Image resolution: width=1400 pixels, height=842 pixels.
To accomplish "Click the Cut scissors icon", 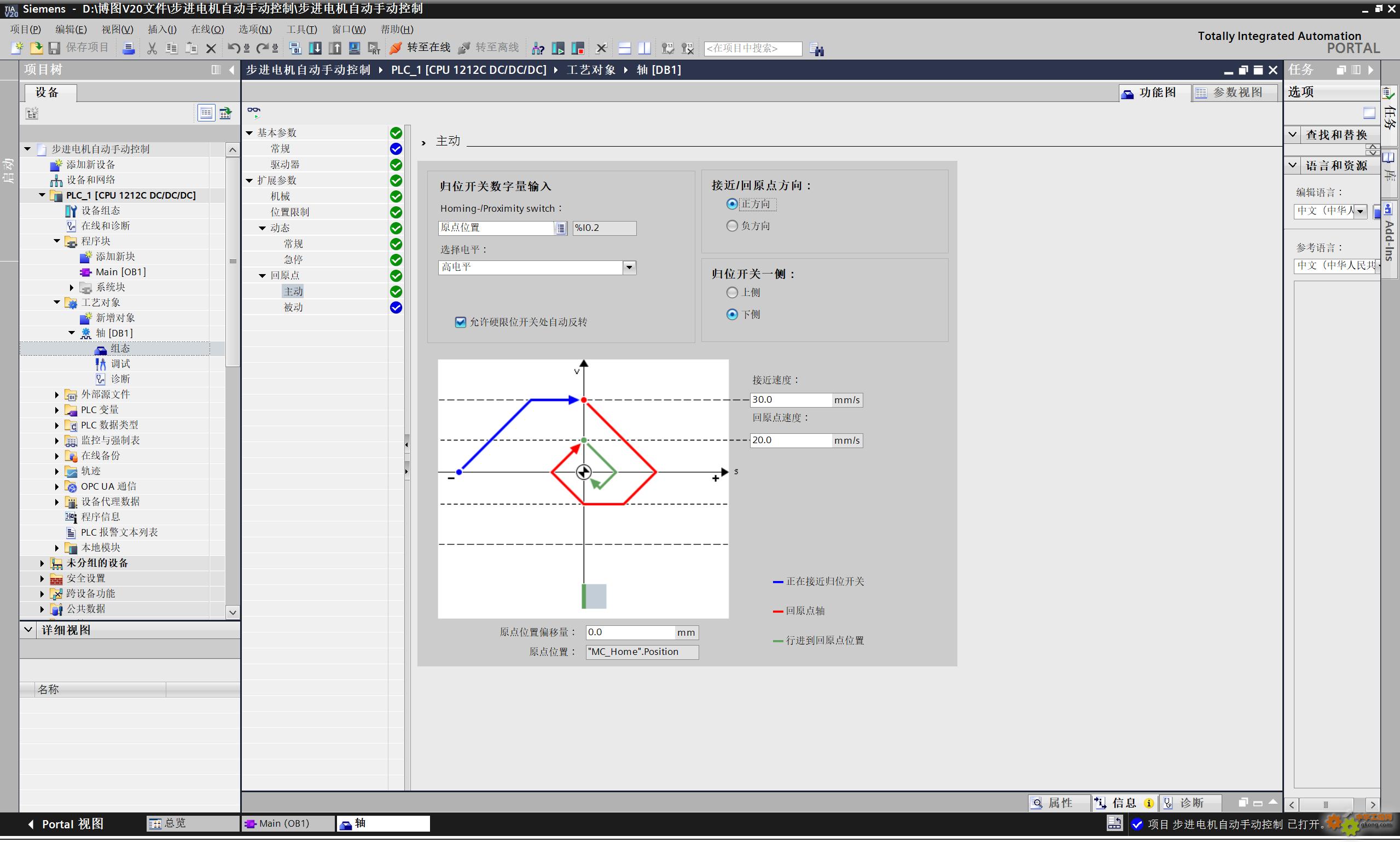I will [x=152, y=48].
